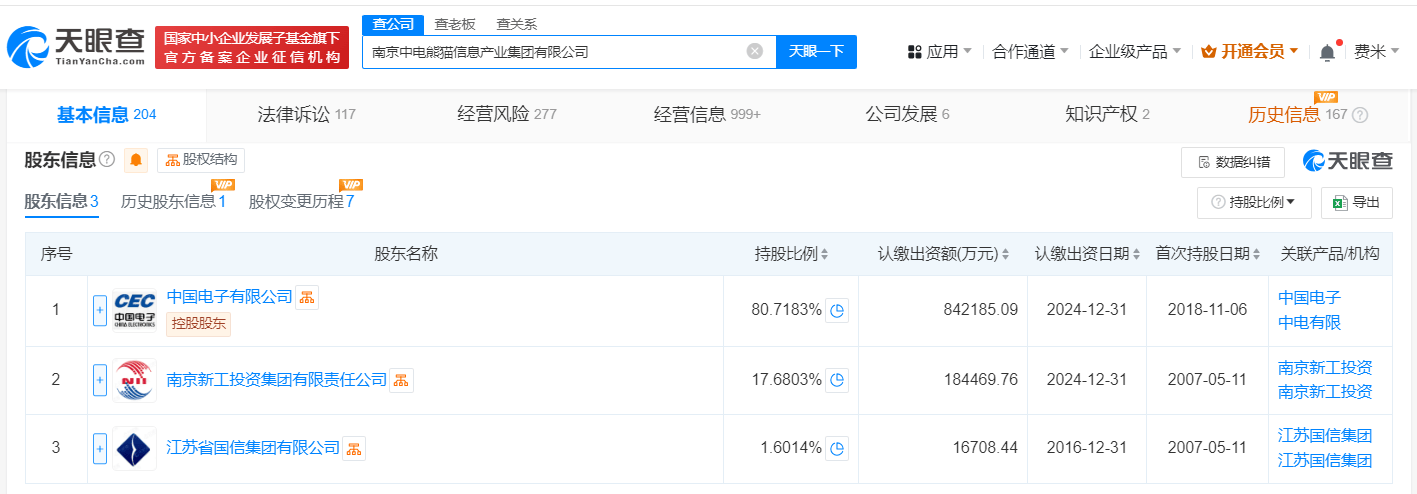Image resolution: width=1417 pixels, height=494 pixels.
Task: Click the 导出 export button
Action: 1356,202
